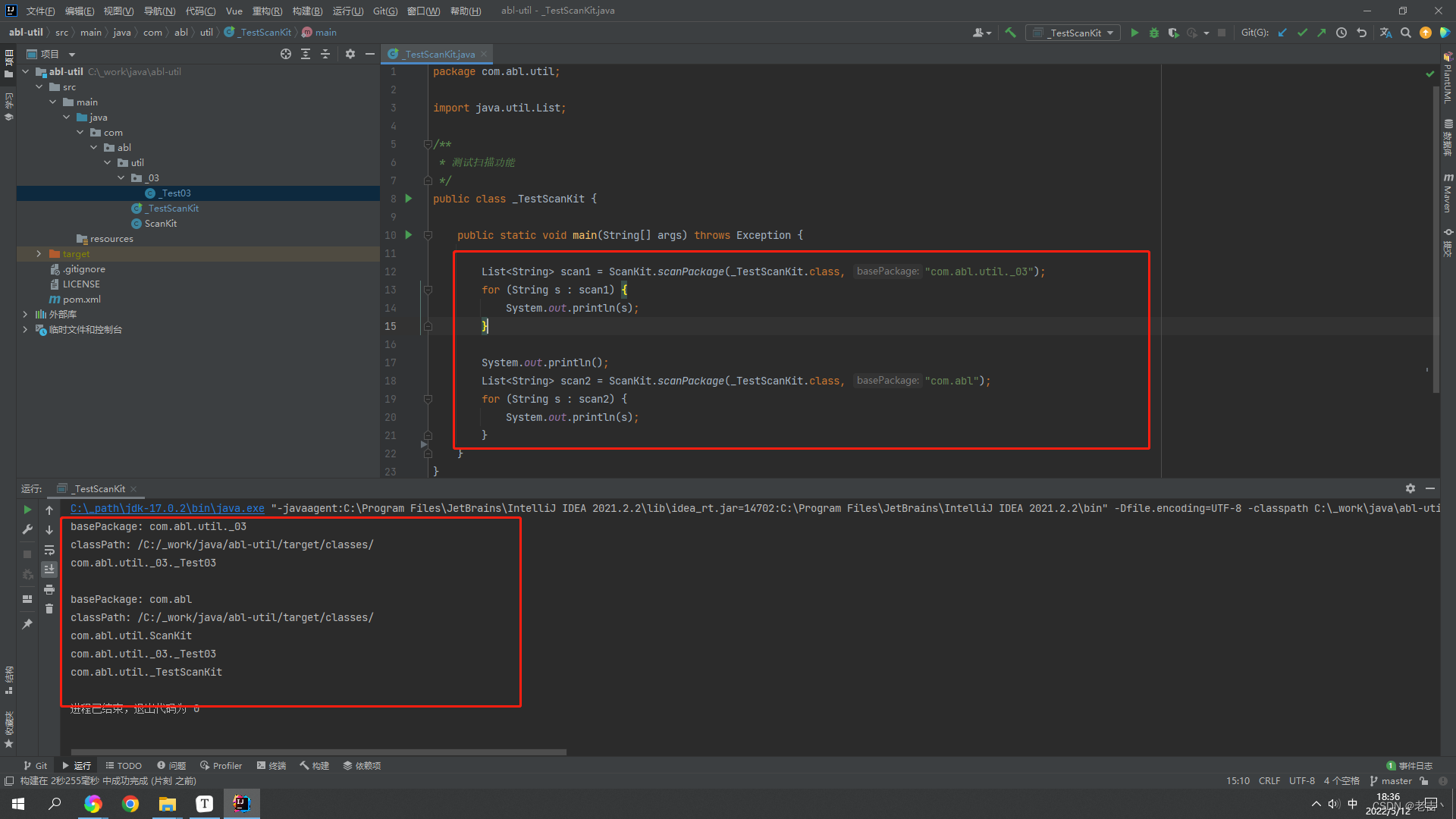The image size is (1456, 819).
Task: Toggle soft-wrap in Run console
Action: coord(49,550)
